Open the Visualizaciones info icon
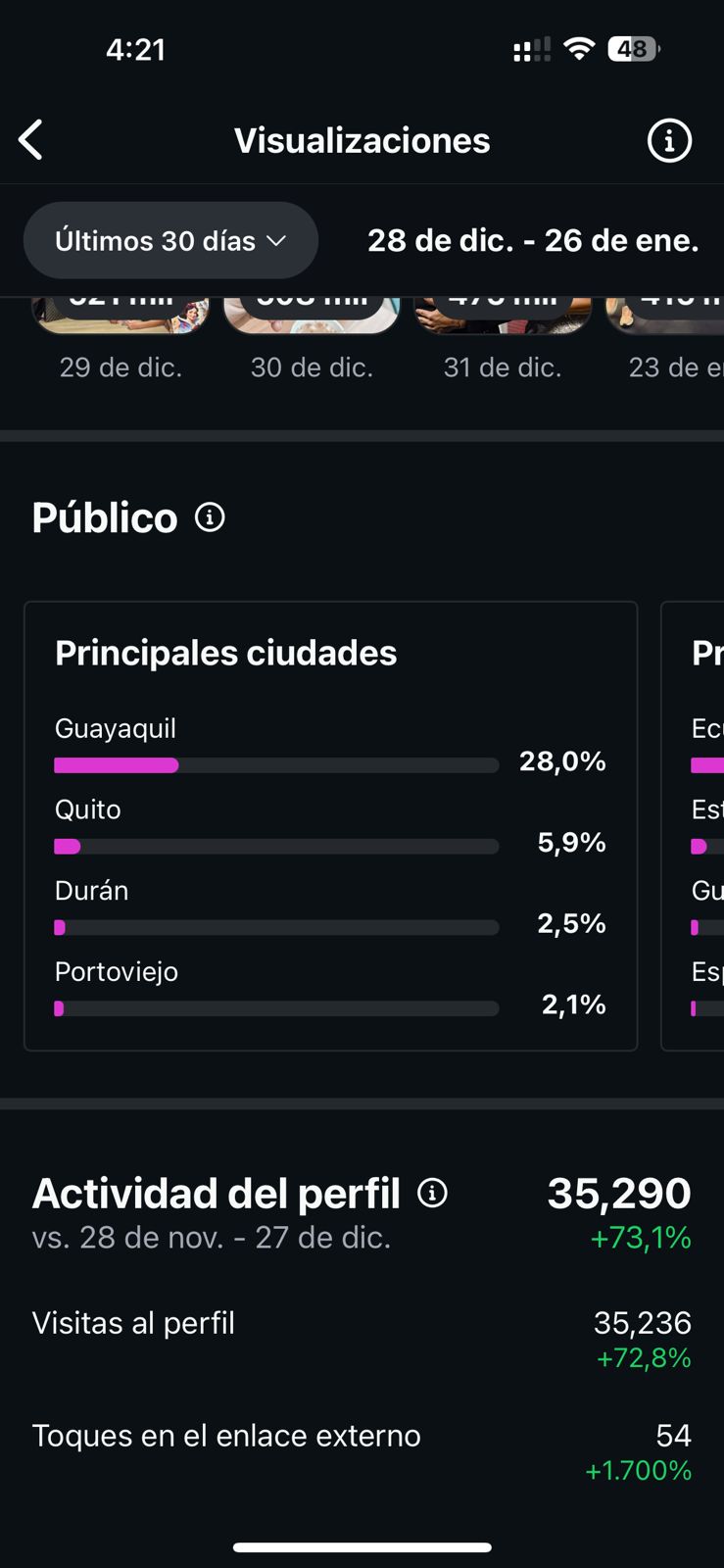This screenshot has height=1568, width=724. pyautogui.click(x=669, y=141)
